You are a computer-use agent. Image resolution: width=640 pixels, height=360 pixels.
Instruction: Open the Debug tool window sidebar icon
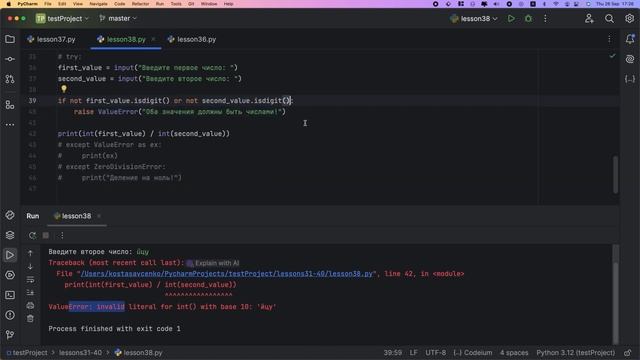10,275
